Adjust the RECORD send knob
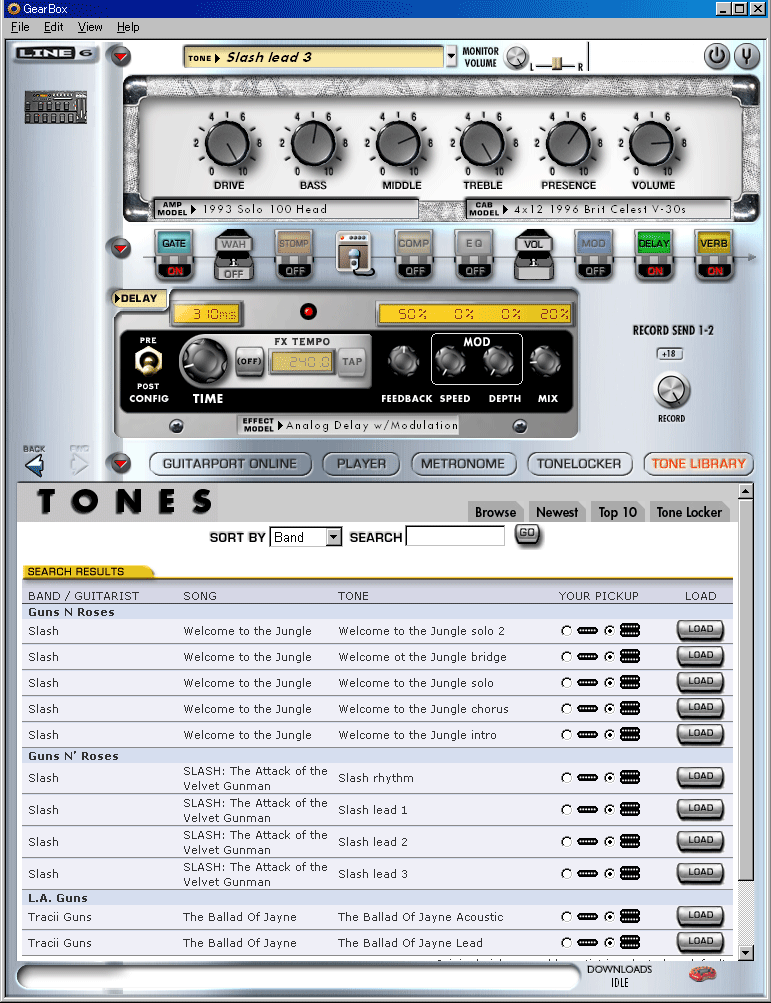The width and height of the screenshot is (771, 1003). tap(672, 390)
